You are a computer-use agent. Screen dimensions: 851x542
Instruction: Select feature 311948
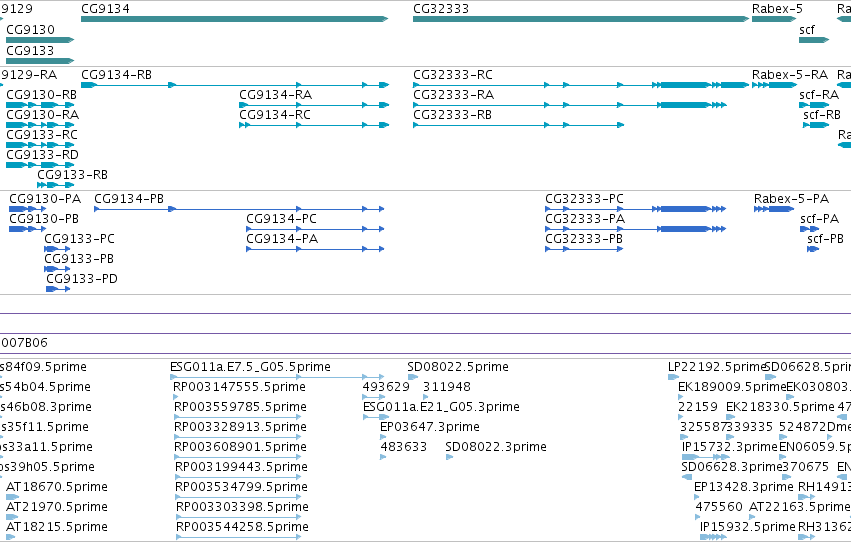[426, 397]
